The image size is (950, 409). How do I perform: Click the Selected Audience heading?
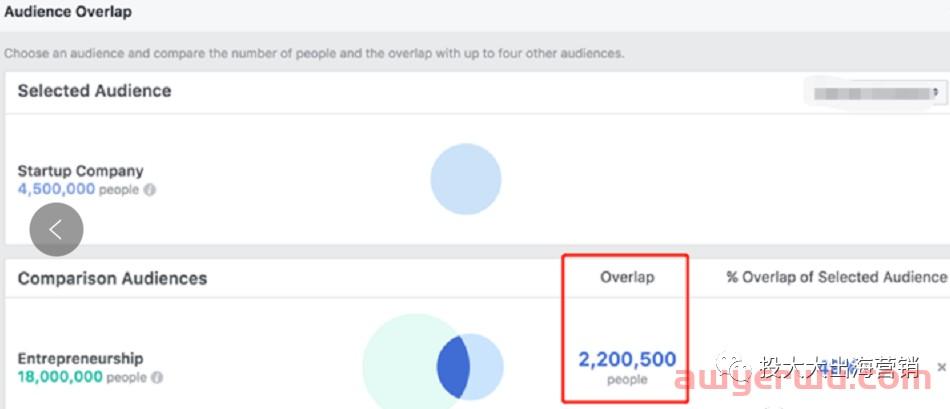pyautogui.click(x=95, y=91)
